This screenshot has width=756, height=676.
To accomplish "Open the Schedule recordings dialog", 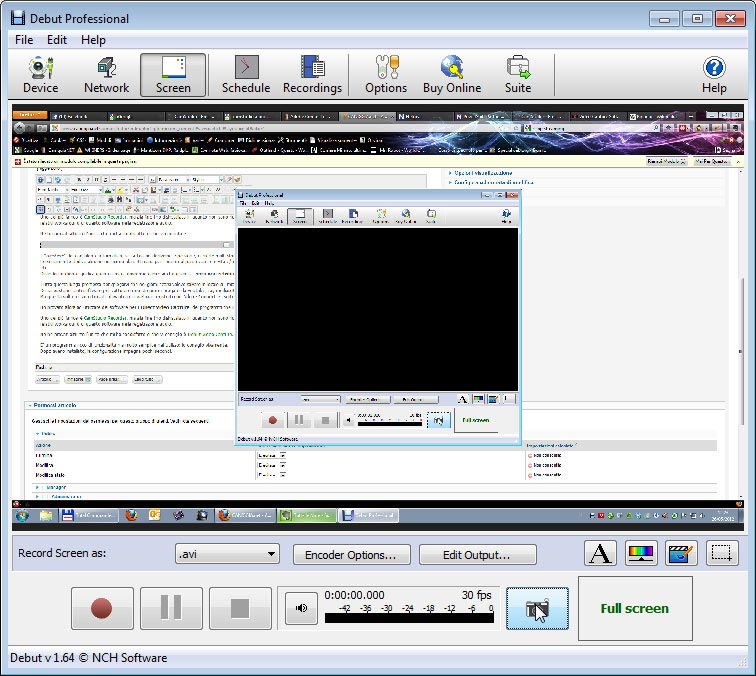I will point(246,75).
